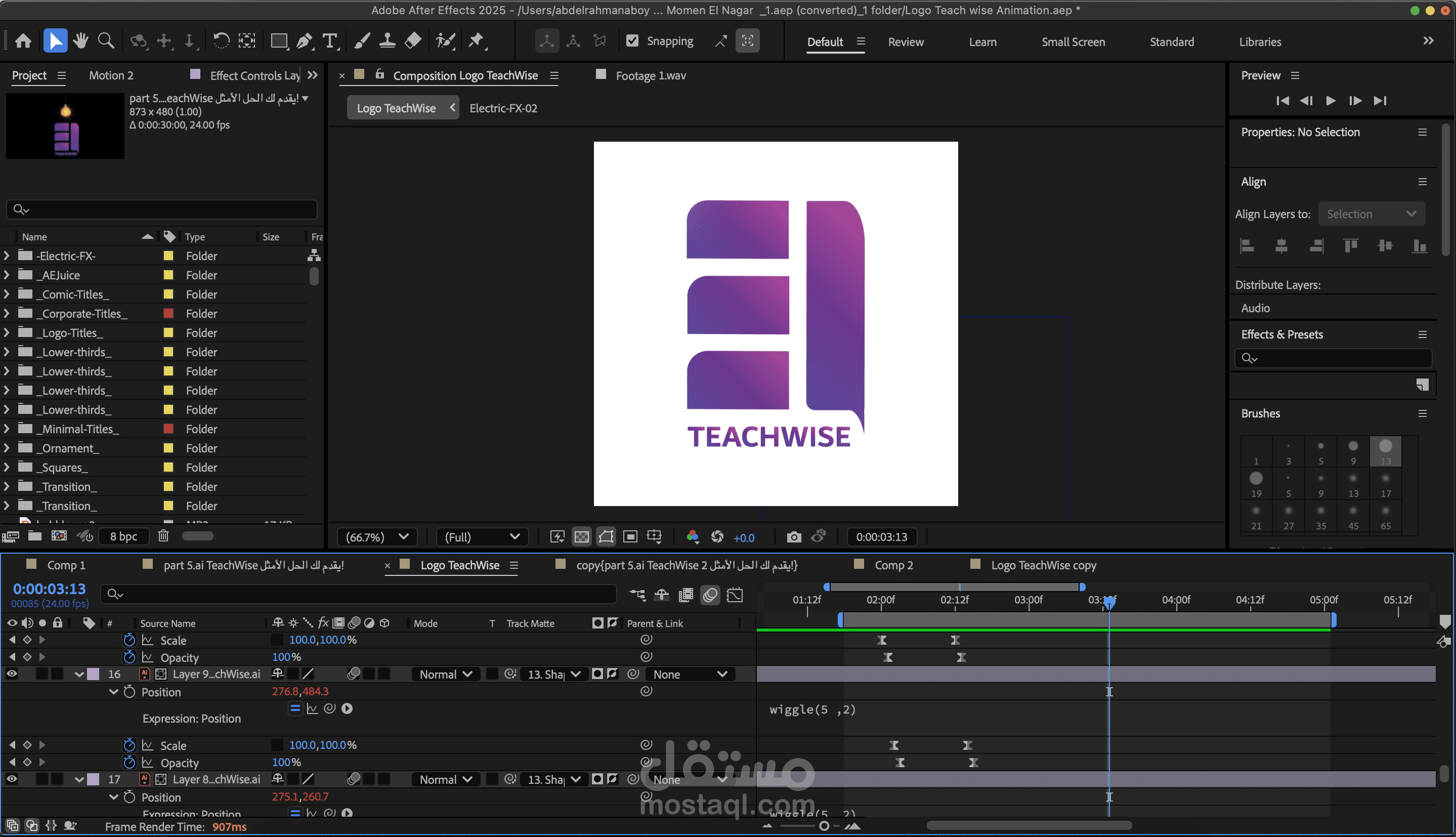
Task: Hide layer 16 using its eye icon
Action: coord(12,674)
